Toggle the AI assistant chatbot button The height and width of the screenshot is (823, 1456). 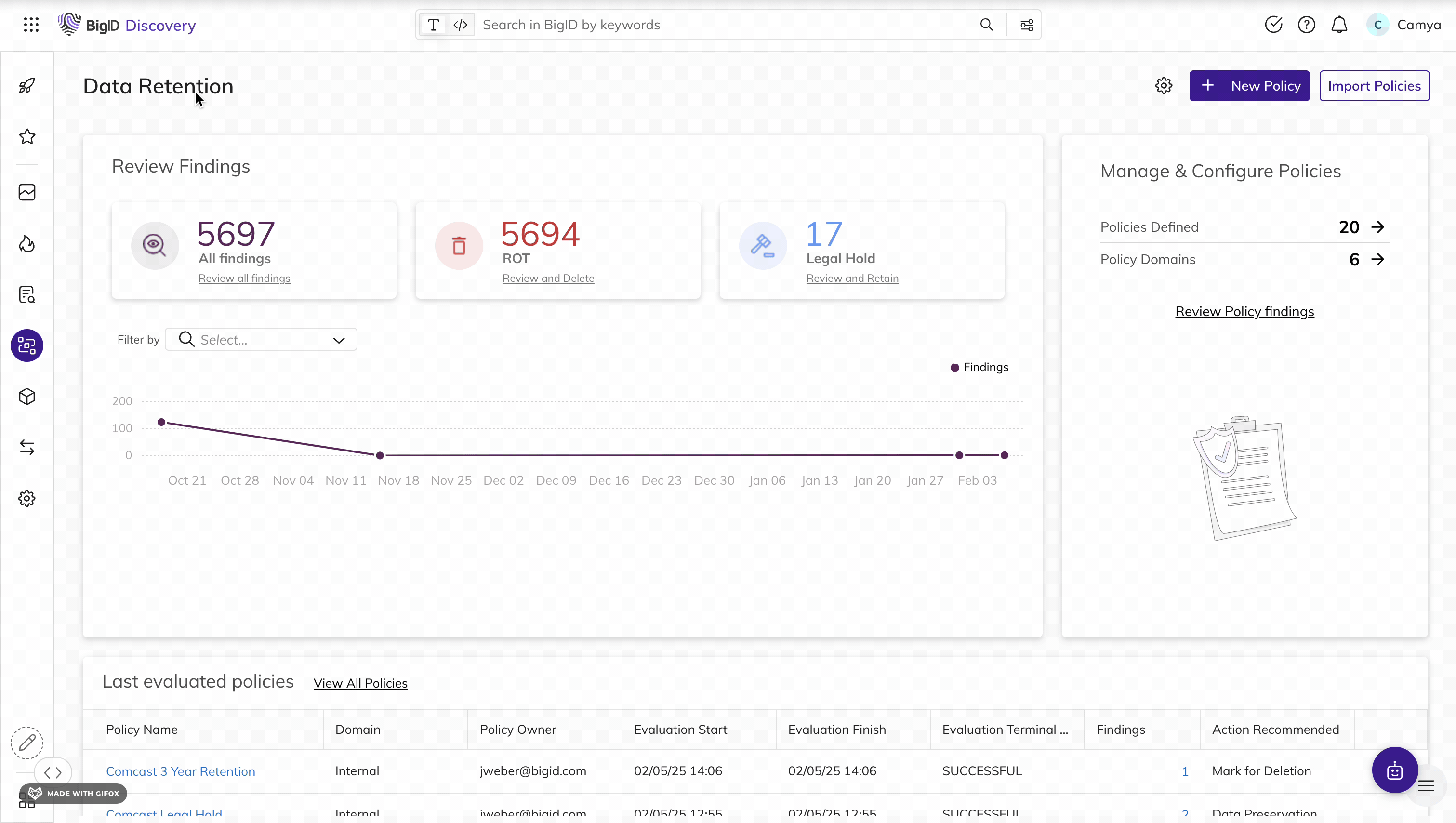point(1395,770)
